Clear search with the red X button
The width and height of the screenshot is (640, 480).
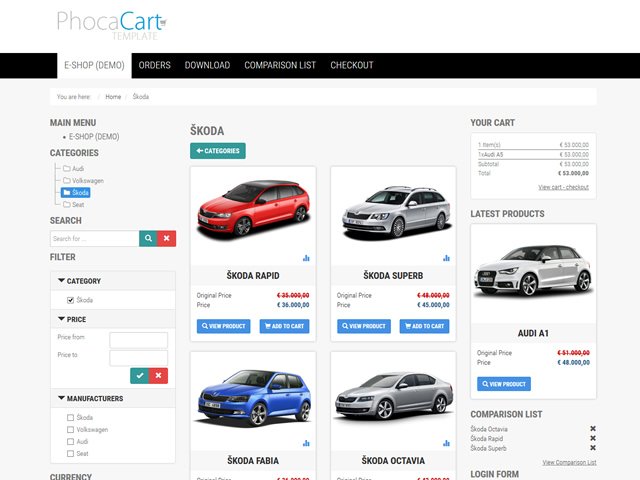167,238
